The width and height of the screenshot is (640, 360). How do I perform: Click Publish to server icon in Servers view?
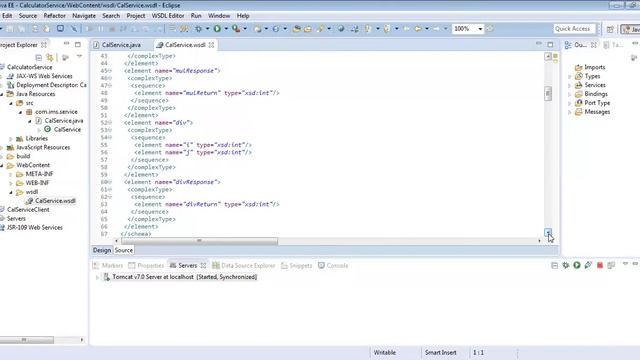tap(611, 265)
